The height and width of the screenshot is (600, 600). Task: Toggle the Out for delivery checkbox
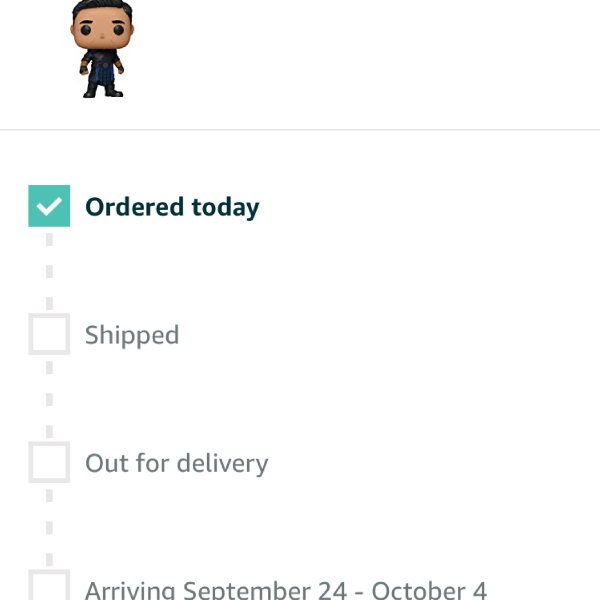pos(49,462)
